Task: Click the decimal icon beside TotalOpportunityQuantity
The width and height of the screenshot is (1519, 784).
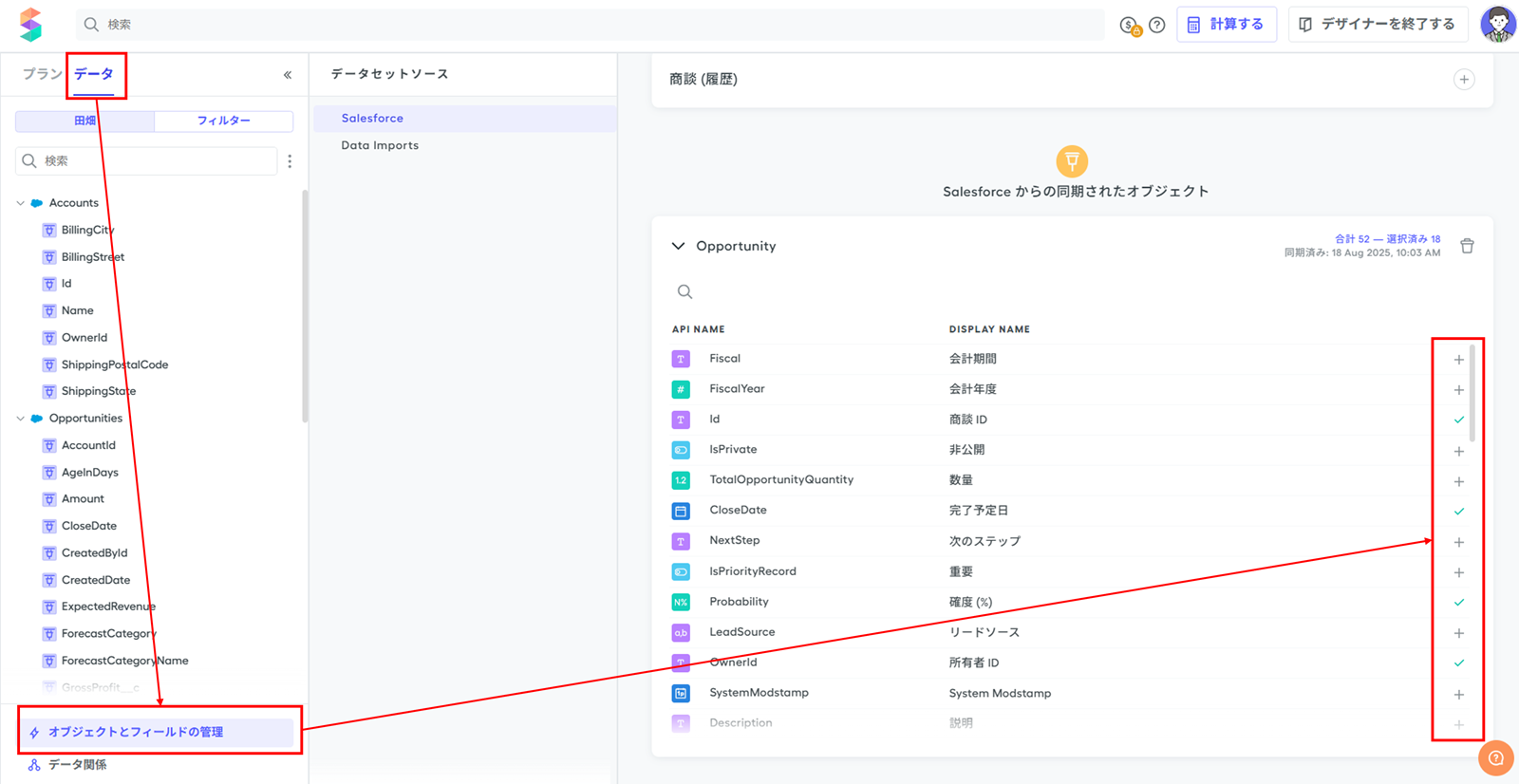Action: tap(681, 480)
